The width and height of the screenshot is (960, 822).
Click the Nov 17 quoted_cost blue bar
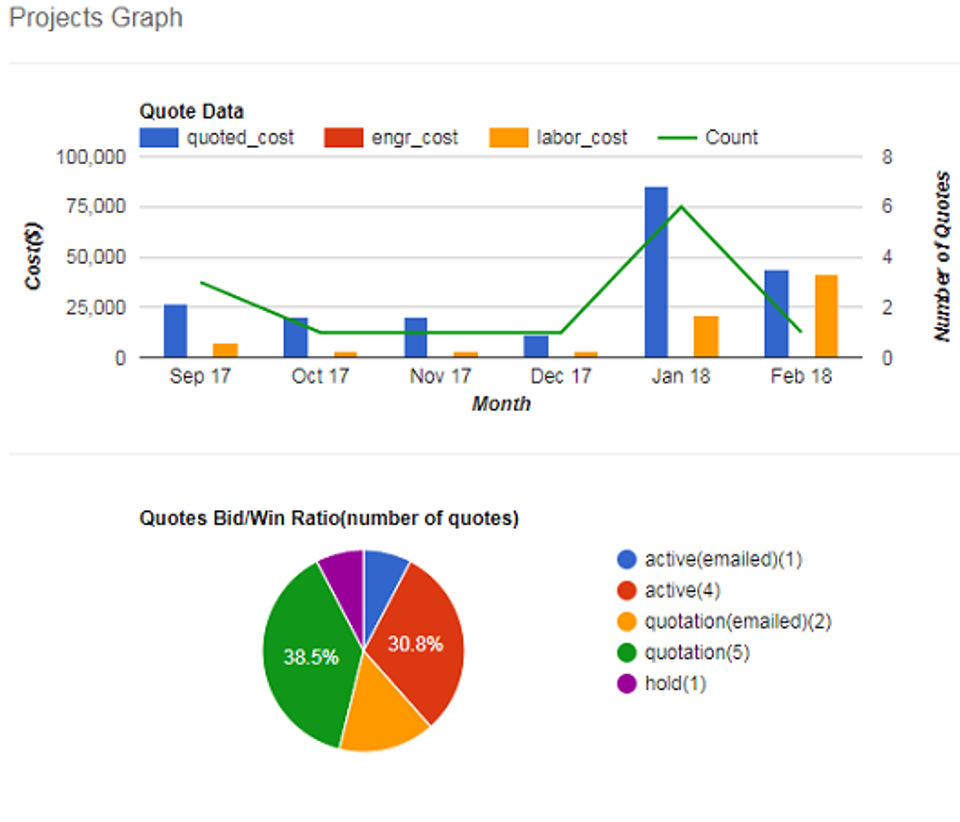(x=416, y=337)
